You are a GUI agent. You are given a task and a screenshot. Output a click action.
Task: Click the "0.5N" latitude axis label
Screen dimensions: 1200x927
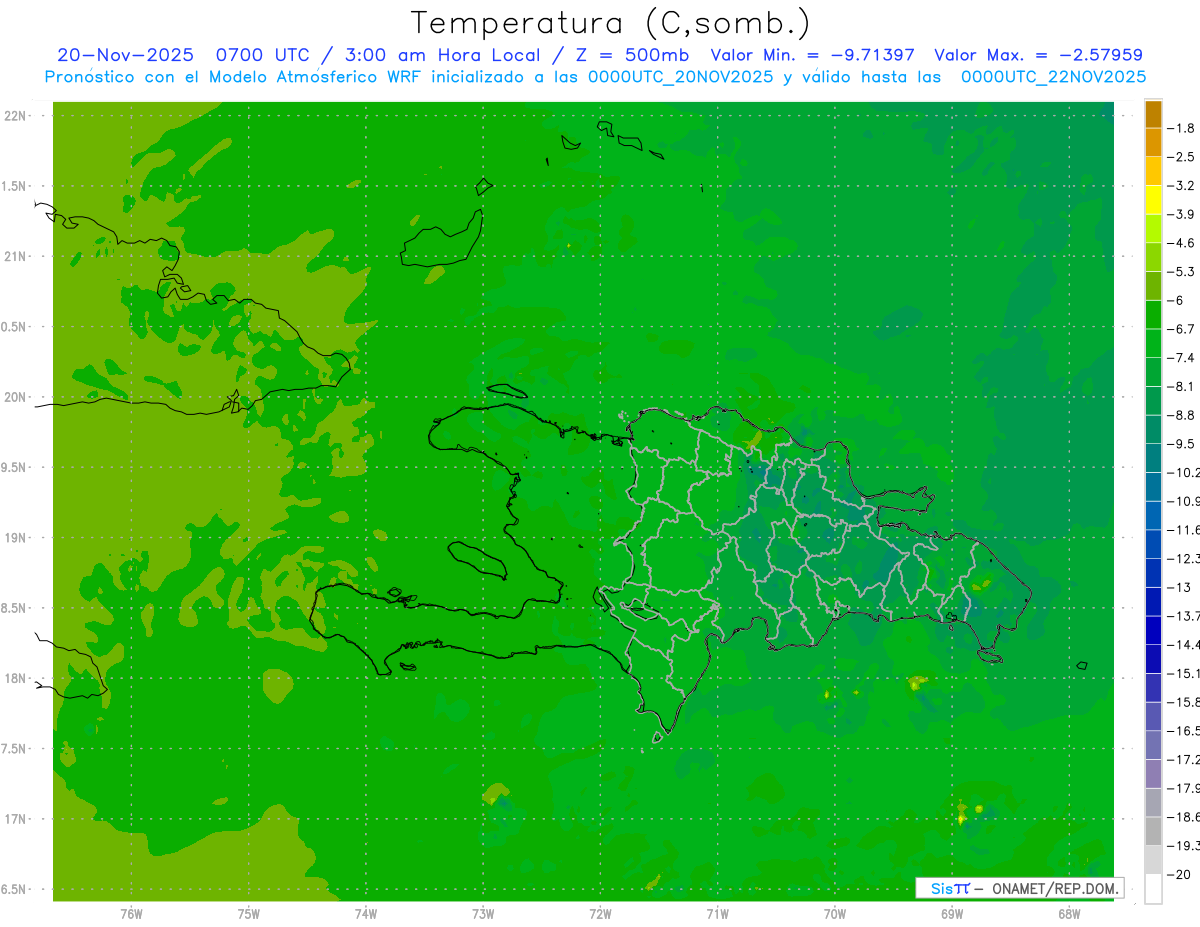click(15, 327)
